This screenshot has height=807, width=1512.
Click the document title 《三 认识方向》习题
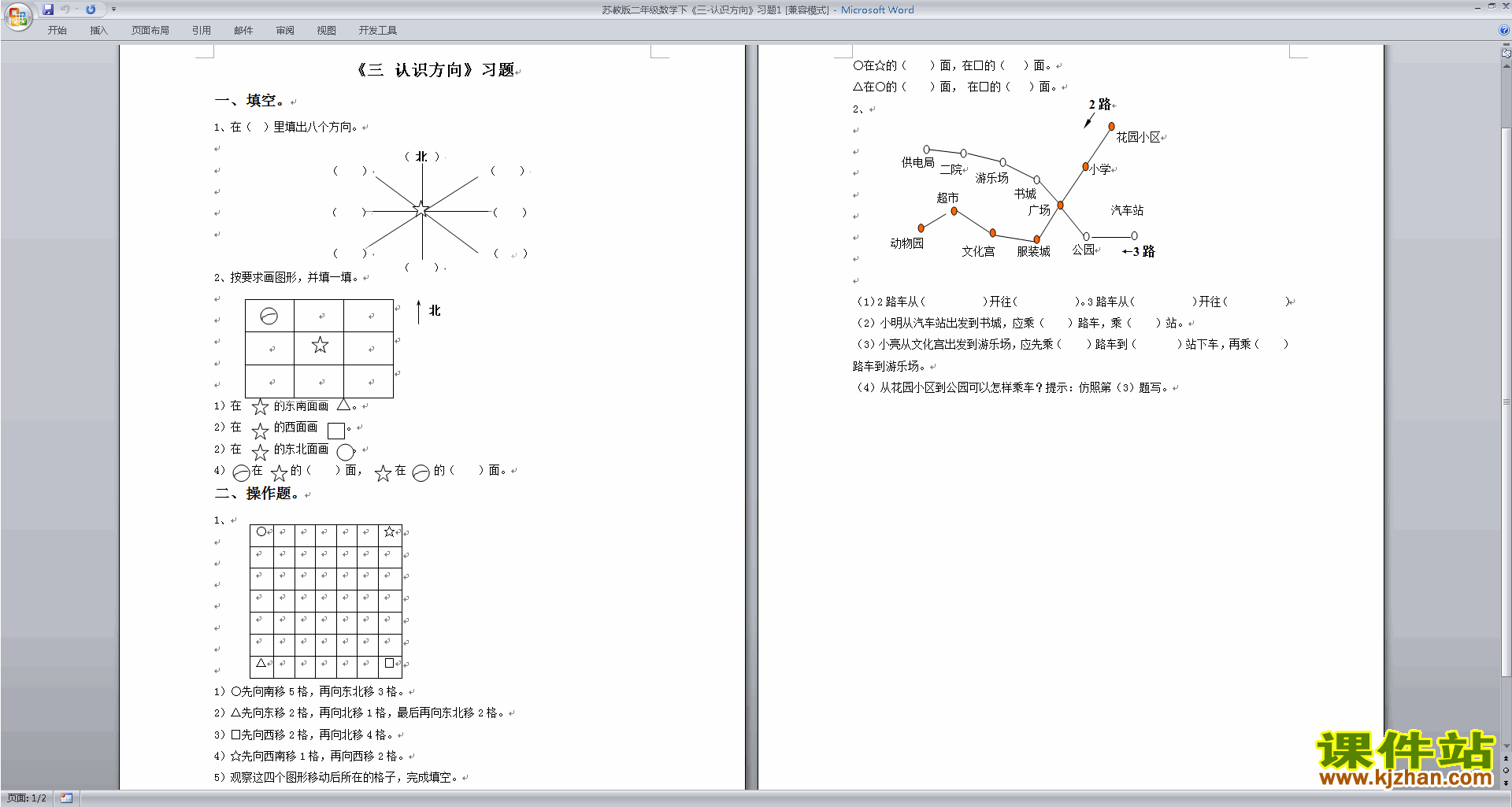click(435, 70)
